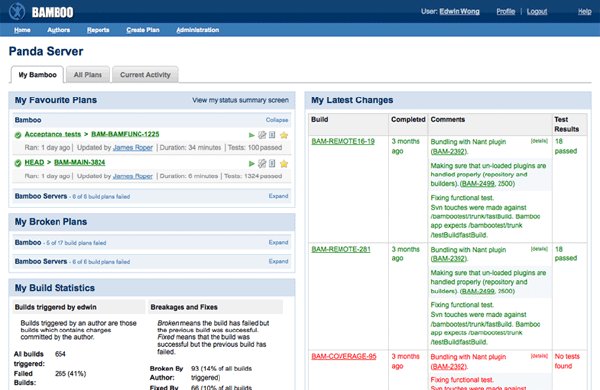View my status summary screen
600x390 pixels.
tap(240, 100)
